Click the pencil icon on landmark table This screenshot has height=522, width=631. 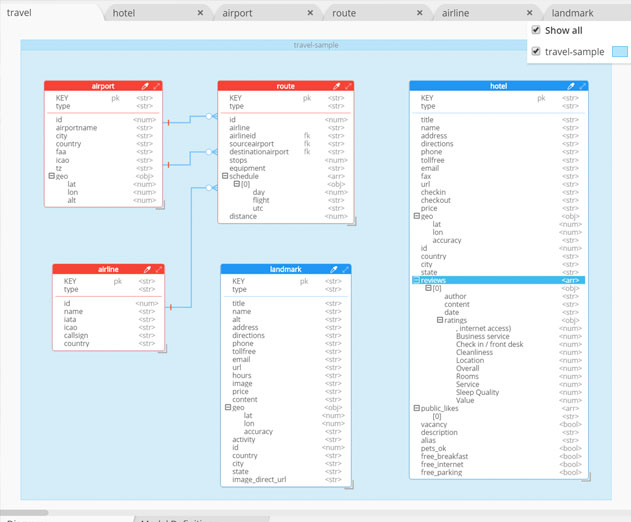334,269
